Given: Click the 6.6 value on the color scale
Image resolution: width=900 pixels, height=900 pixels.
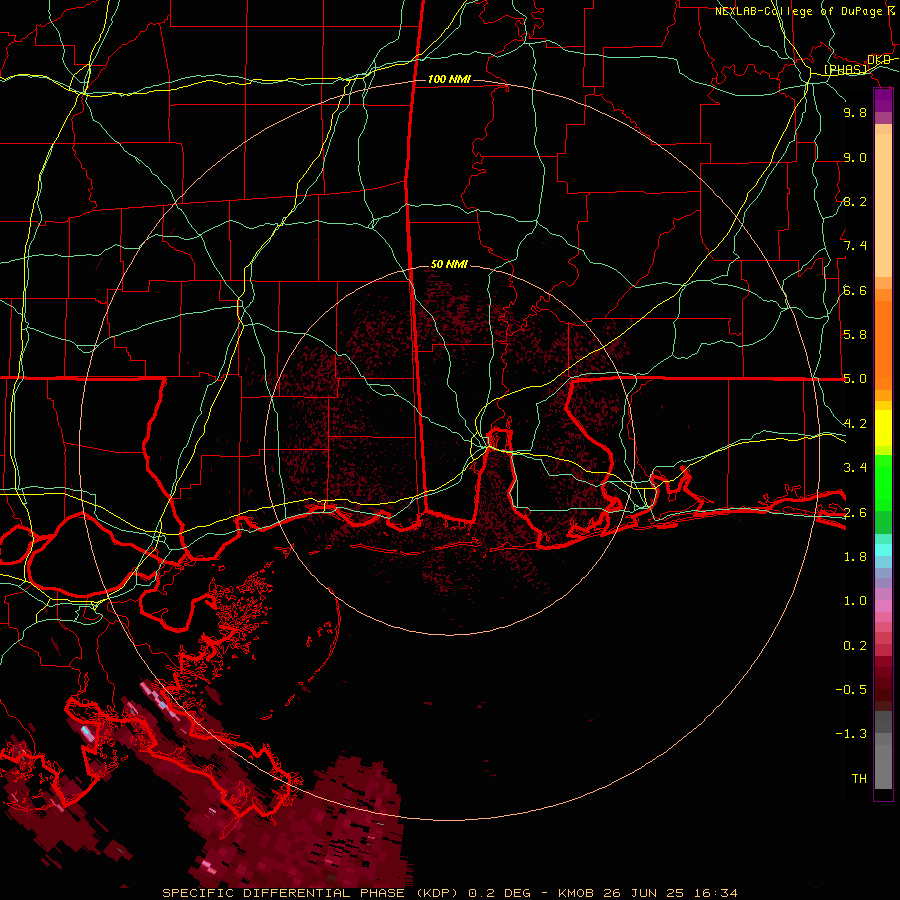Looking at the screenshot, I should click(x=855, y=290).
